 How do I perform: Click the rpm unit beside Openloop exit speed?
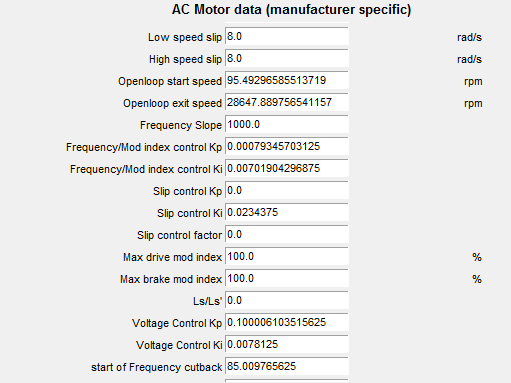(473, 104)
